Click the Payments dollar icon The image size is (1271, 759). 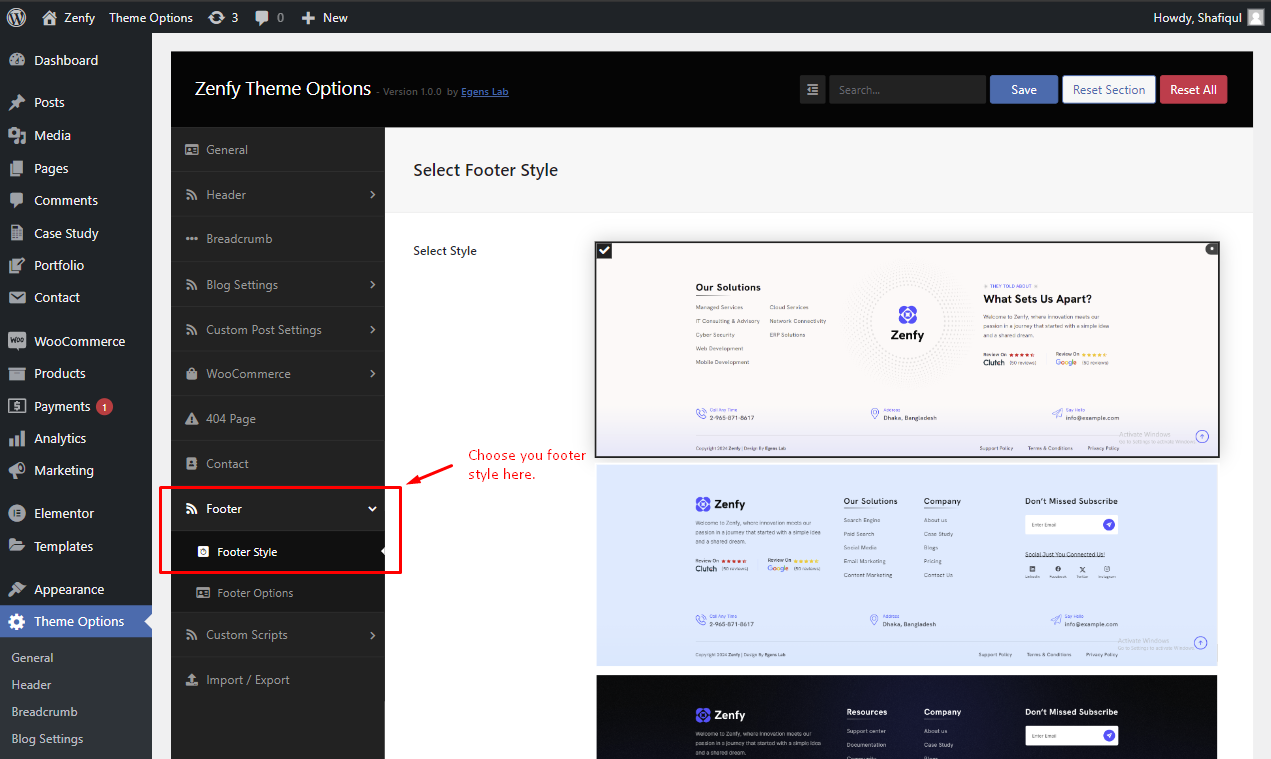17,406
